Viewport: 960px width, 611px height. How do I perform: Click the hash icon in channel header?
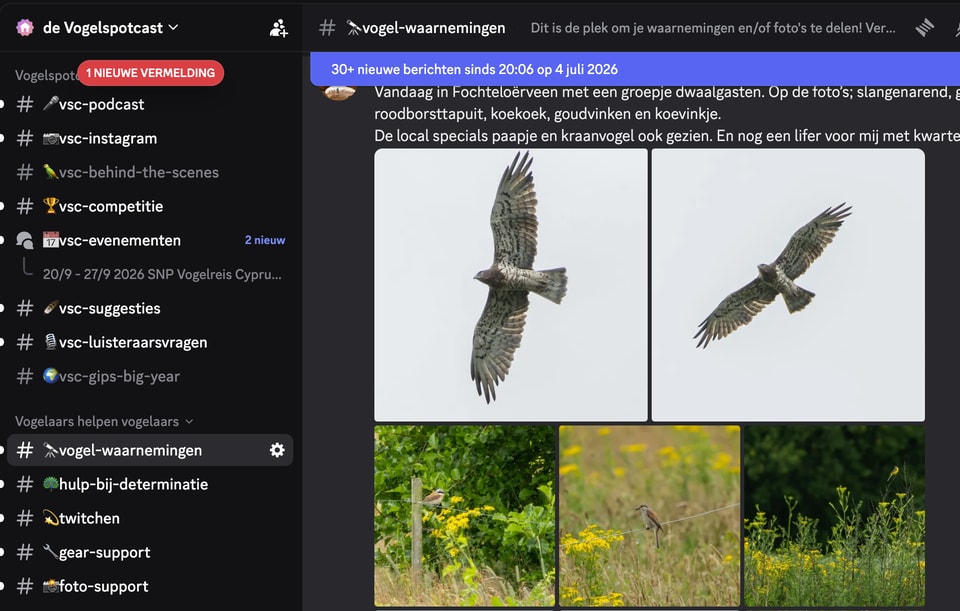click(x=328, y=28)
